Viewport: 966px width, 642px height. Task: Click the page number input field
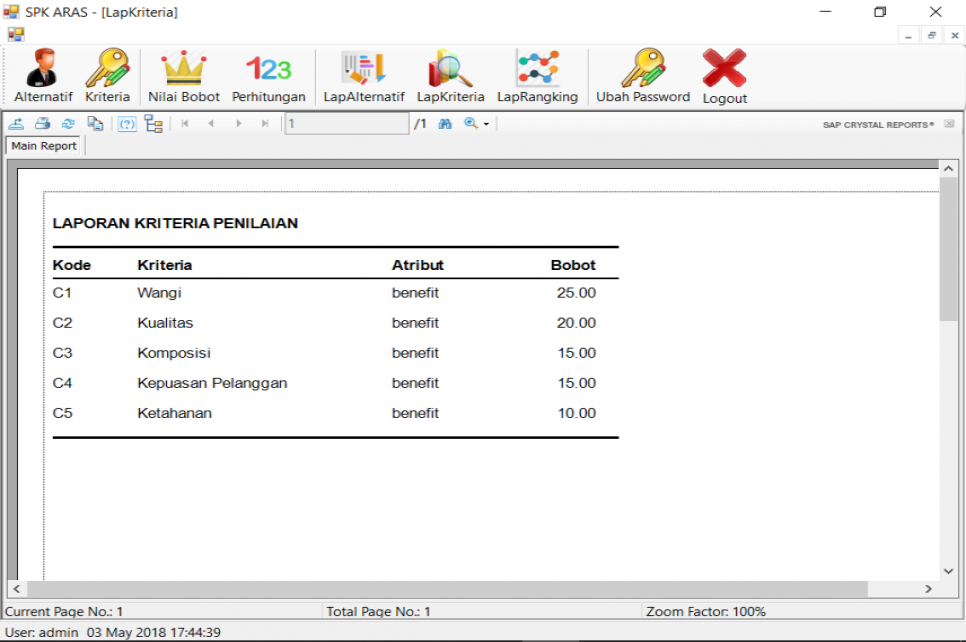pos(346,124)
